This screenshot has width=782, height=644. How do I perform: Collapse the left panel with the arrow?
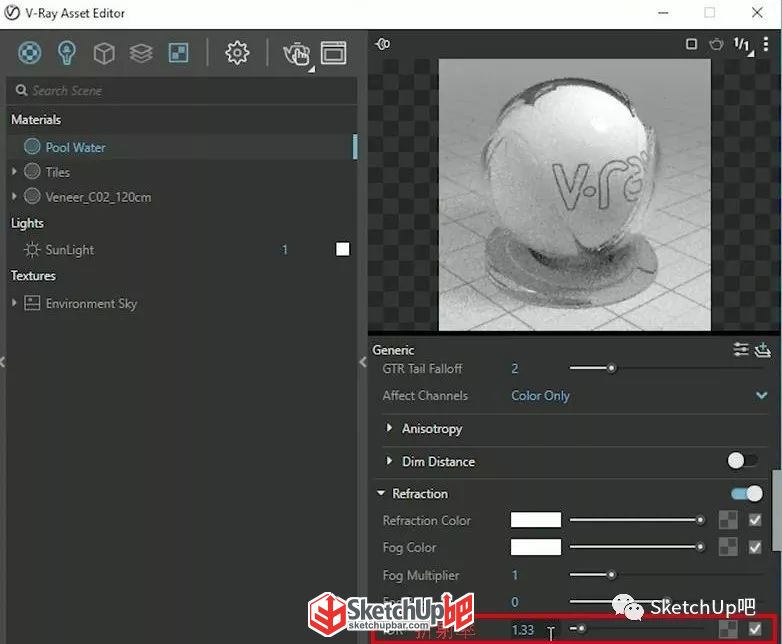[x=2, y=363]
